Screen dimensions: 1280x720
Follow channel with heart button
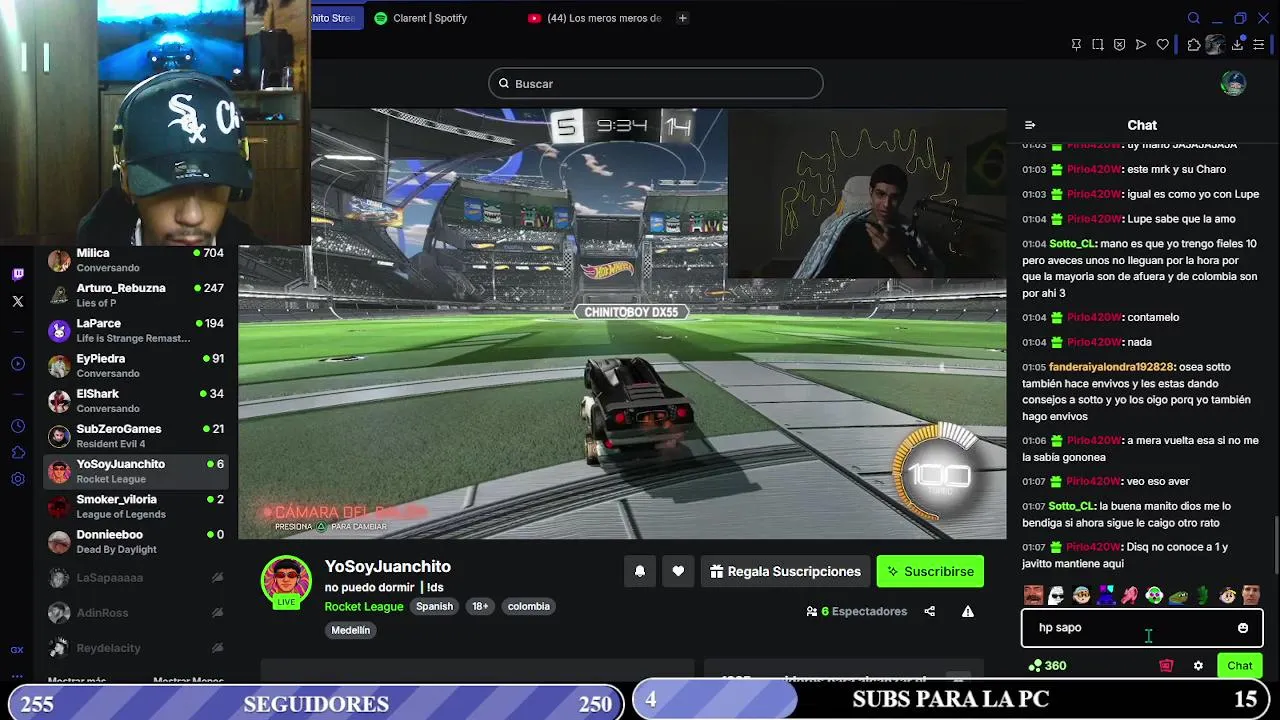(678, 571)
